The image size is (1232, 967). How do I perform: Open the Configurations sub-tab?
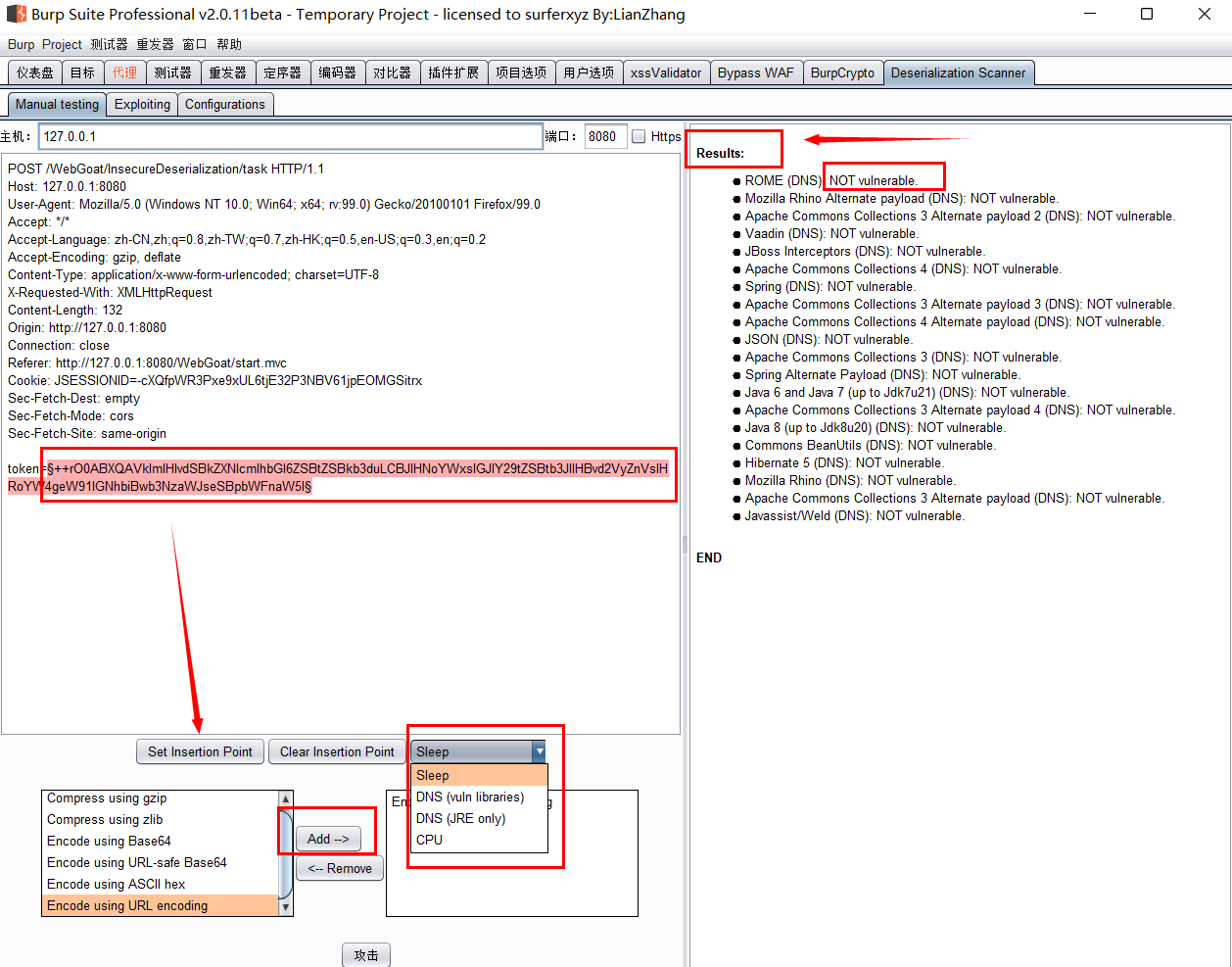coord(225,104)
